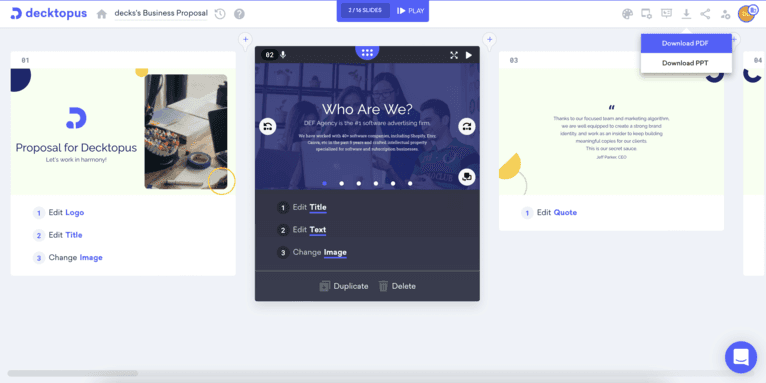Open the presenter notes icon
The image size is (766, 383).
pyautogui.click(x=666, y=14)
